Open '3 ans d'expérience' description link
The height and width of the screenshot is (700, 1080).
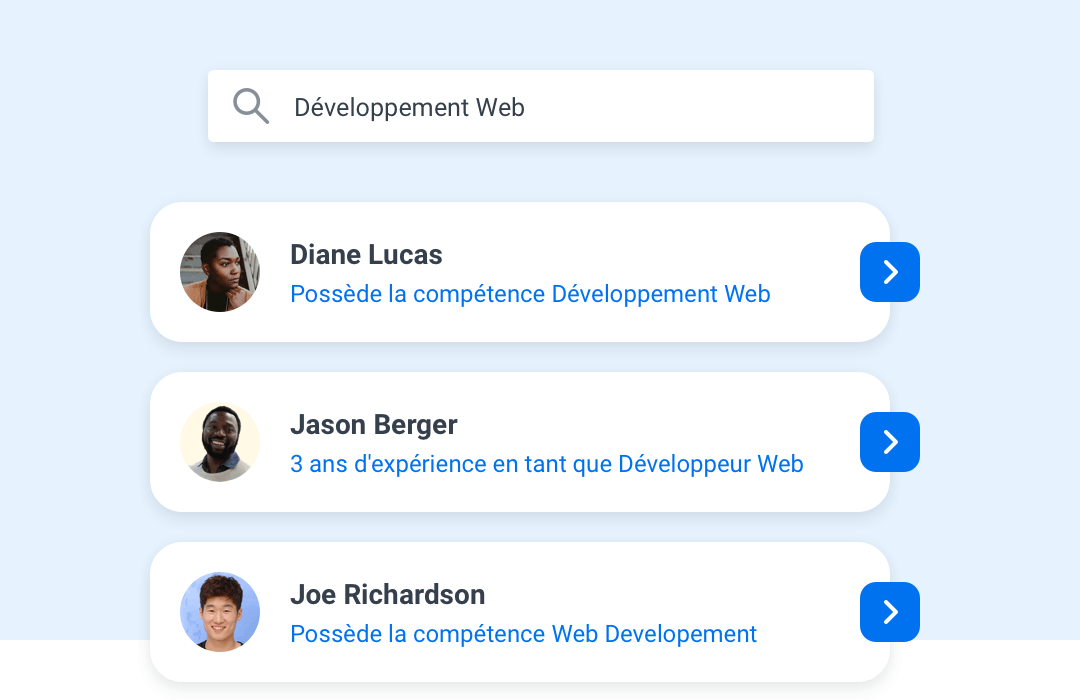tap(546, 464)
